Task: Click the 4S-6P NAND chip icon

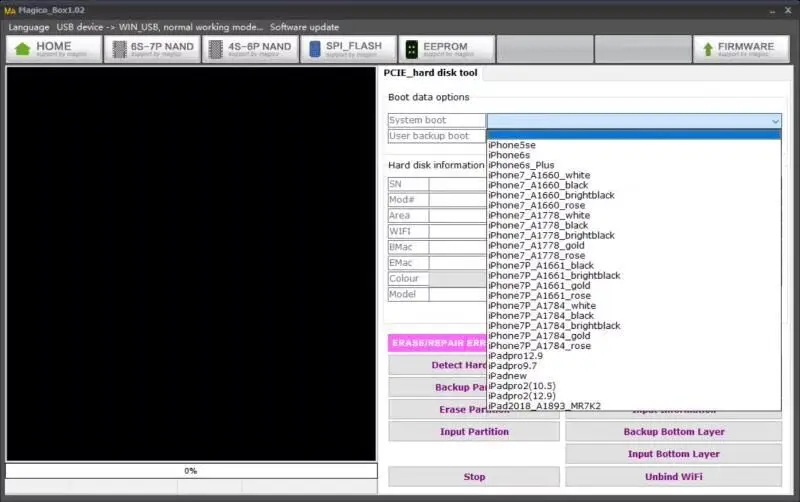Action: click(216, 49)
